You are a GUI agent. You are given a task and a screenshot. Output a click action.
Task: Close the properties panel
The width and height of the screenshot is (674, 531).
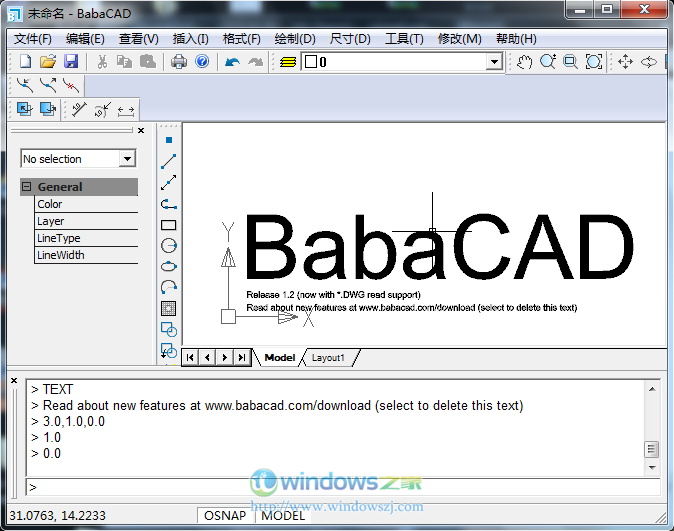click(141, 130)
